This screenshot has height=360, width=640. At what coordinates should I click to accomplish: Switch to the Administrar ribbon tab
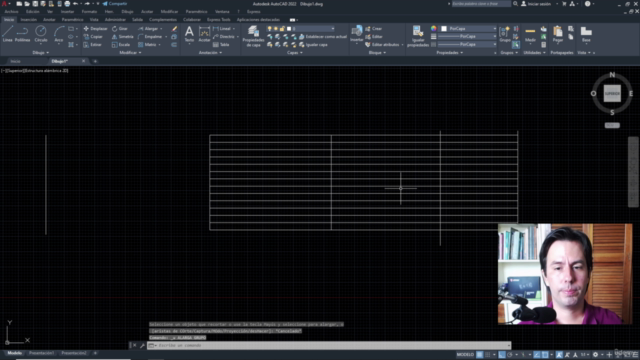pyautogui.click(x=115, y=20)
